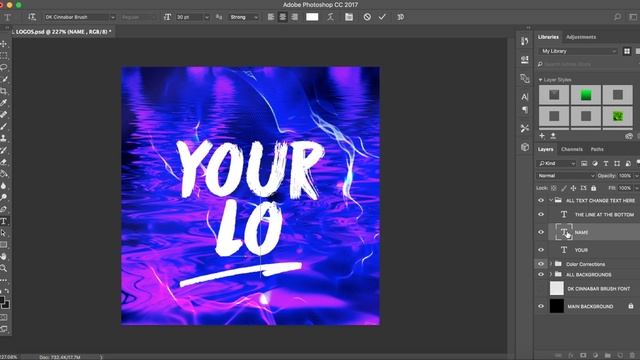Select the Horizontal Type tool
Image resolution: width=640 pixels, height=360 pixels.
(4, 221)
